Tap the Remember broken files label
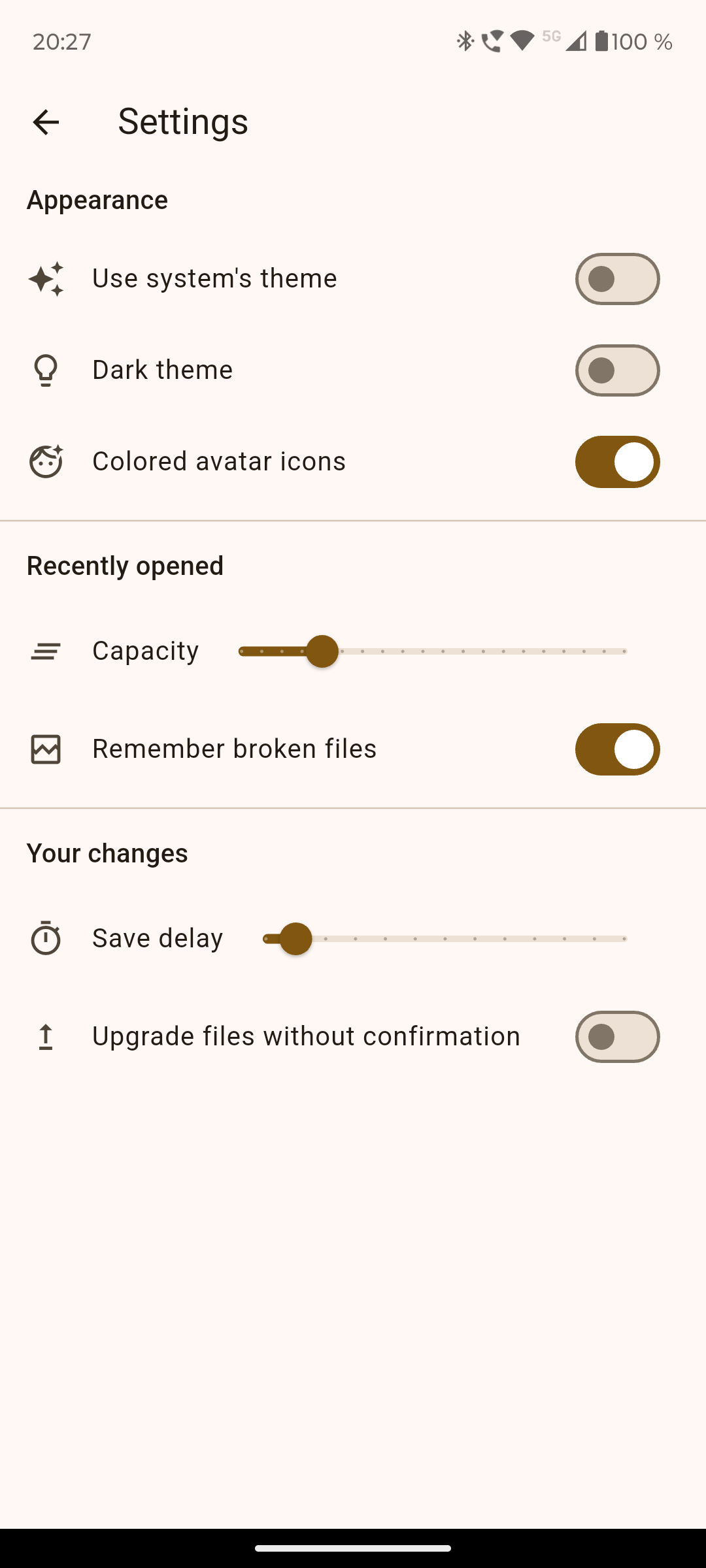Image resolution: width=706 pixels, height=1568 pixels. (234, 749)
